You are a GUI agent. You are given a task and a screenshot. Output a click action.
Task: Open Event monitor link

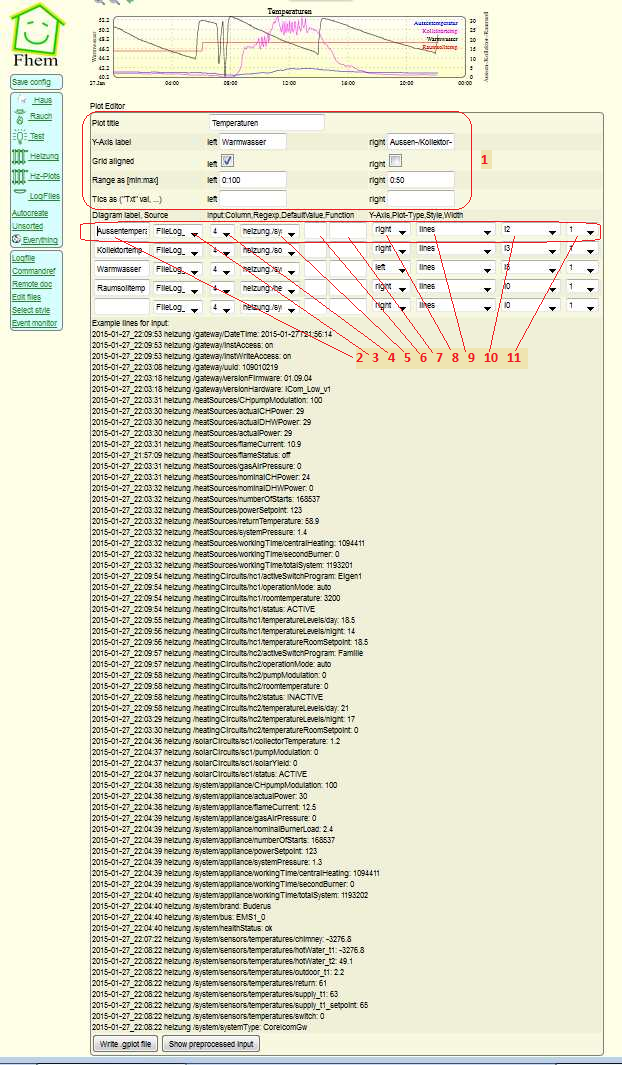(x=34, y=323)
